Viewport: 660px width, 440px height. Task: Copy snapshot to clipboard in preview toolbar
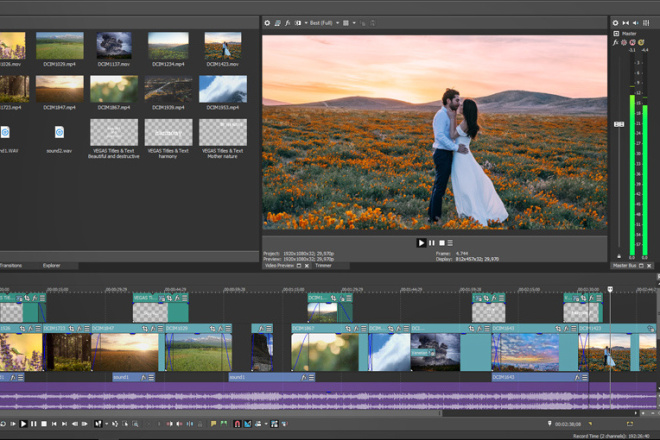point(363,23)
